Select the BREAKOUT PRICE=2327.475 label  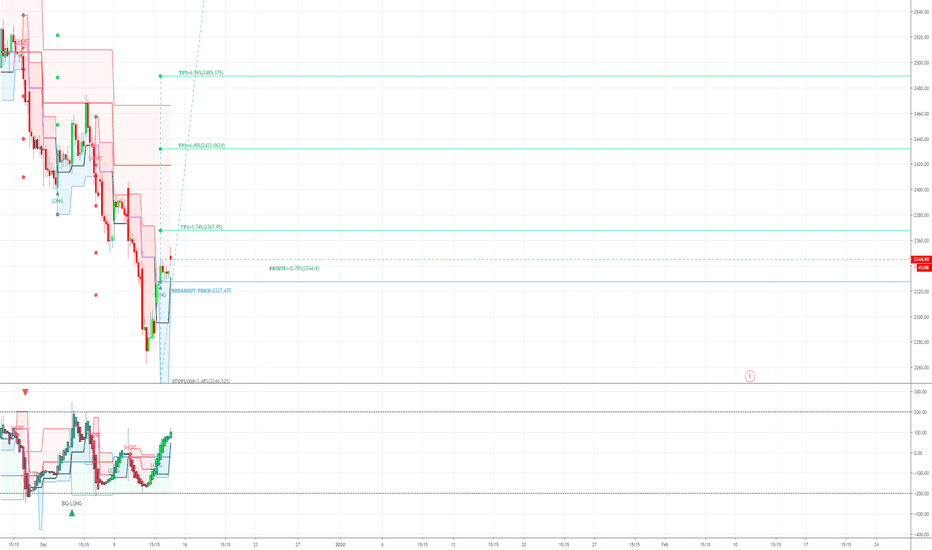pyautogui.click(x=201, y=291)
